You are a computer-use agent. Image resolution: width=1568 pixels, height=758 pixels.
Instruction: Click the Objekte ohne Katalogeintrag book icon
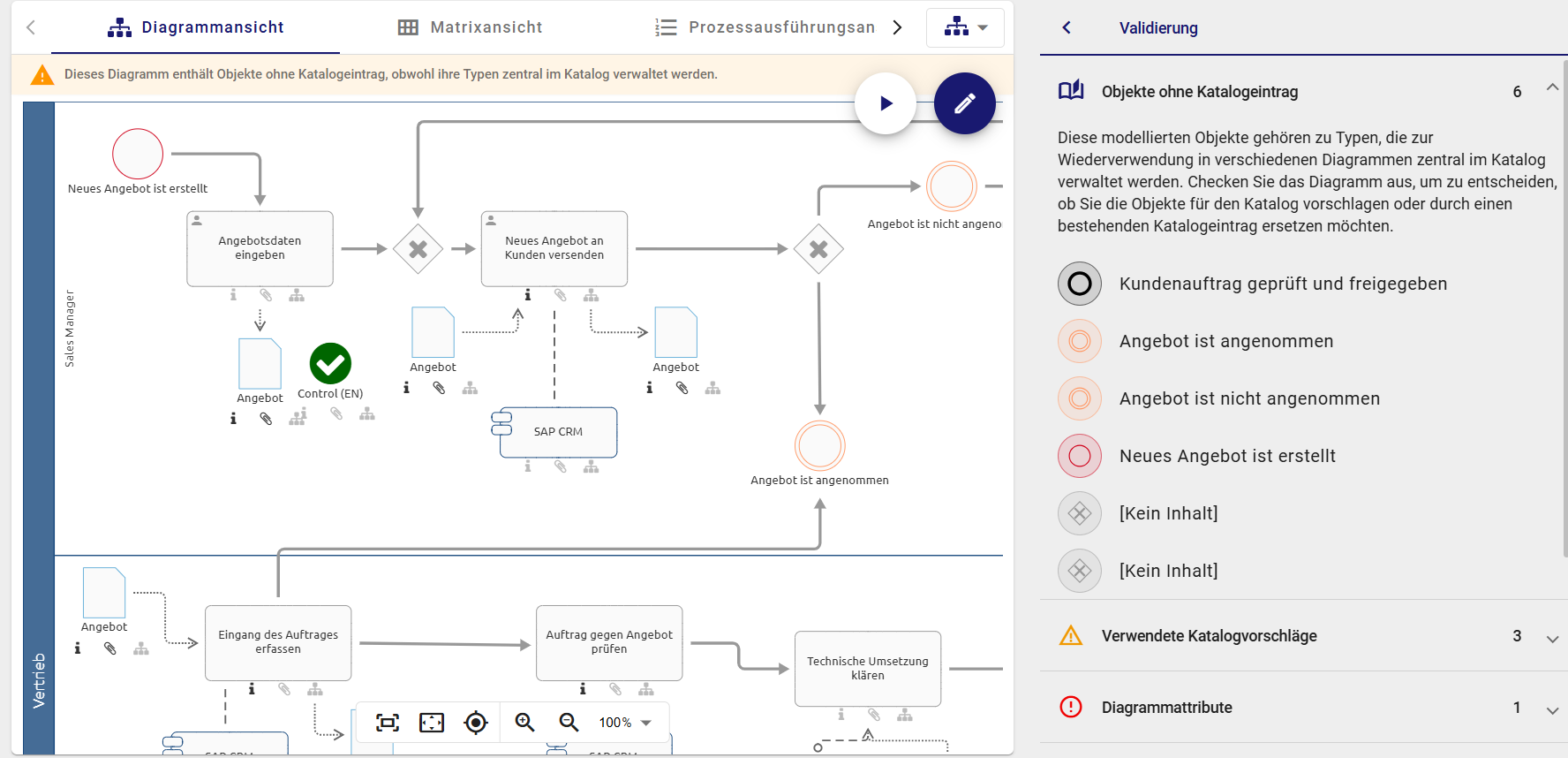1071,91
